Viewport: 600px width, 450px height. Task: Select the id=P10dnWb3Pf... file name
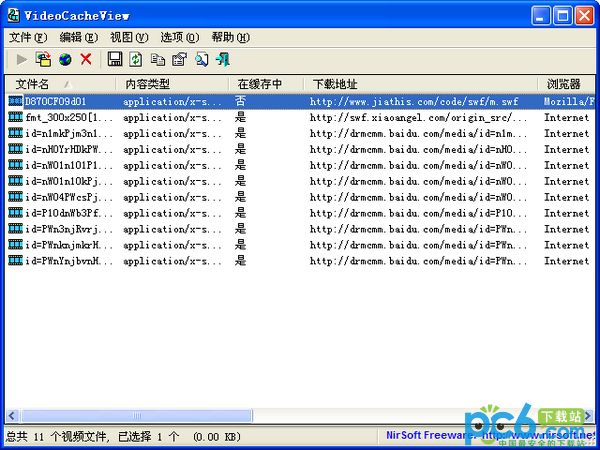click(69, 213)
